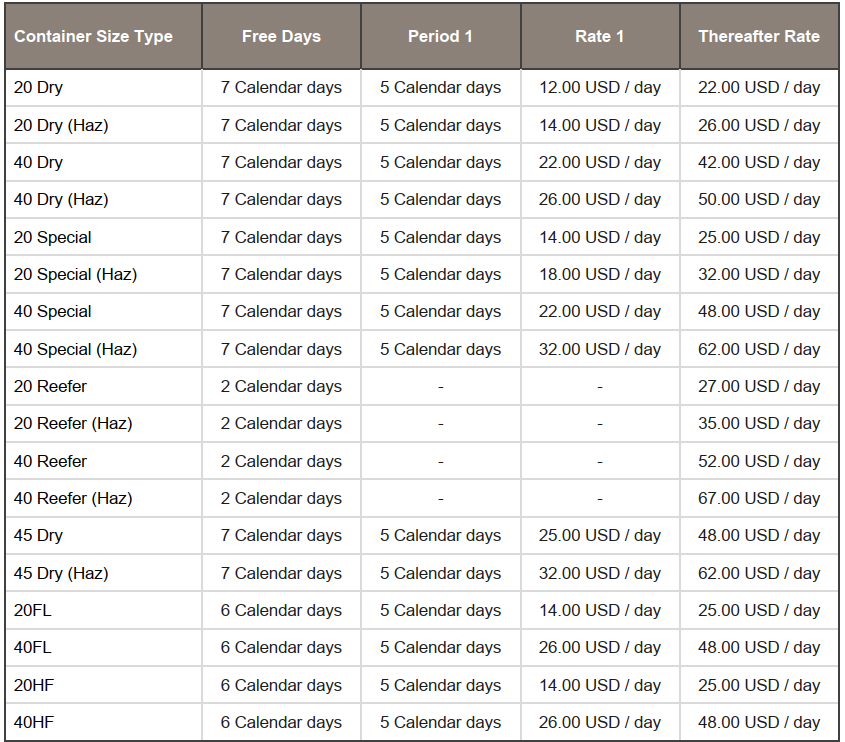Click the 20 Dry row label

(x=39, y=87)
